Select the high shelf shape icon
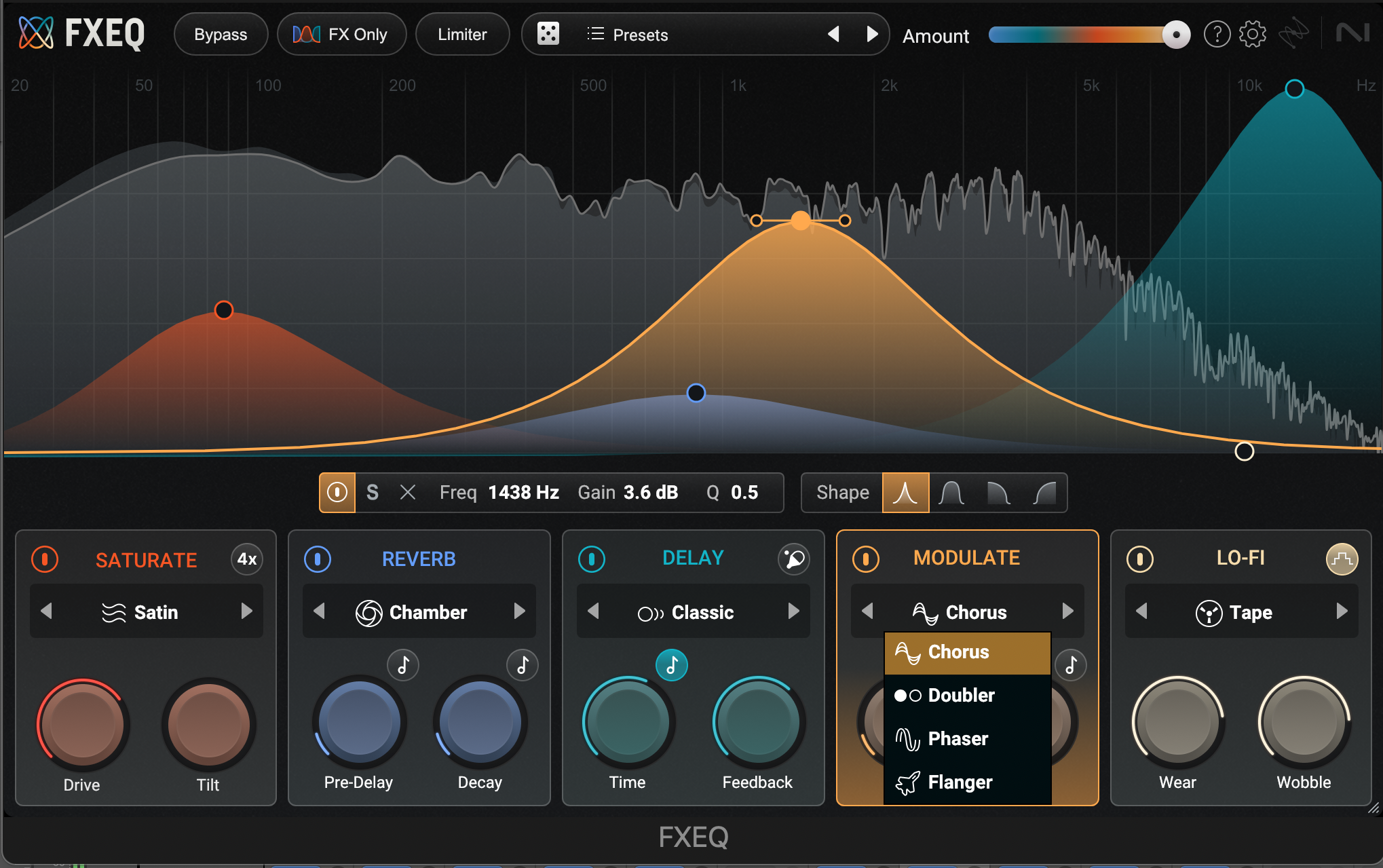The height and width of the screenshot is (868, 1383). coord(1045,493)
